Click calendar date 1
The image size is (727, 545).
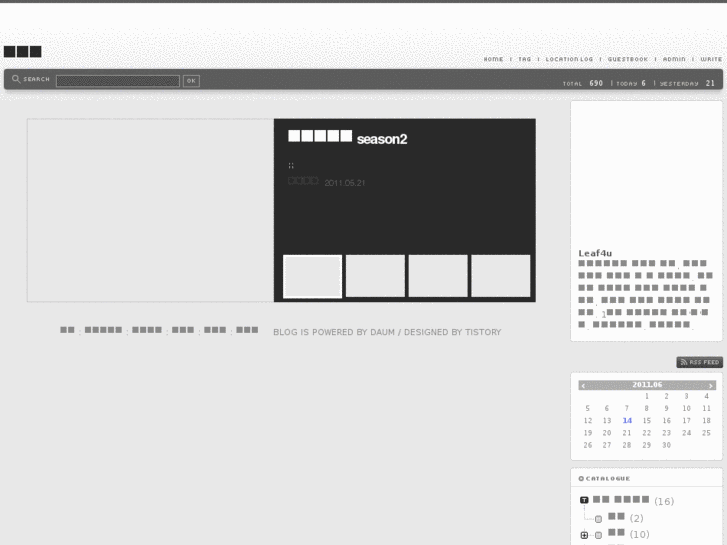647,396
